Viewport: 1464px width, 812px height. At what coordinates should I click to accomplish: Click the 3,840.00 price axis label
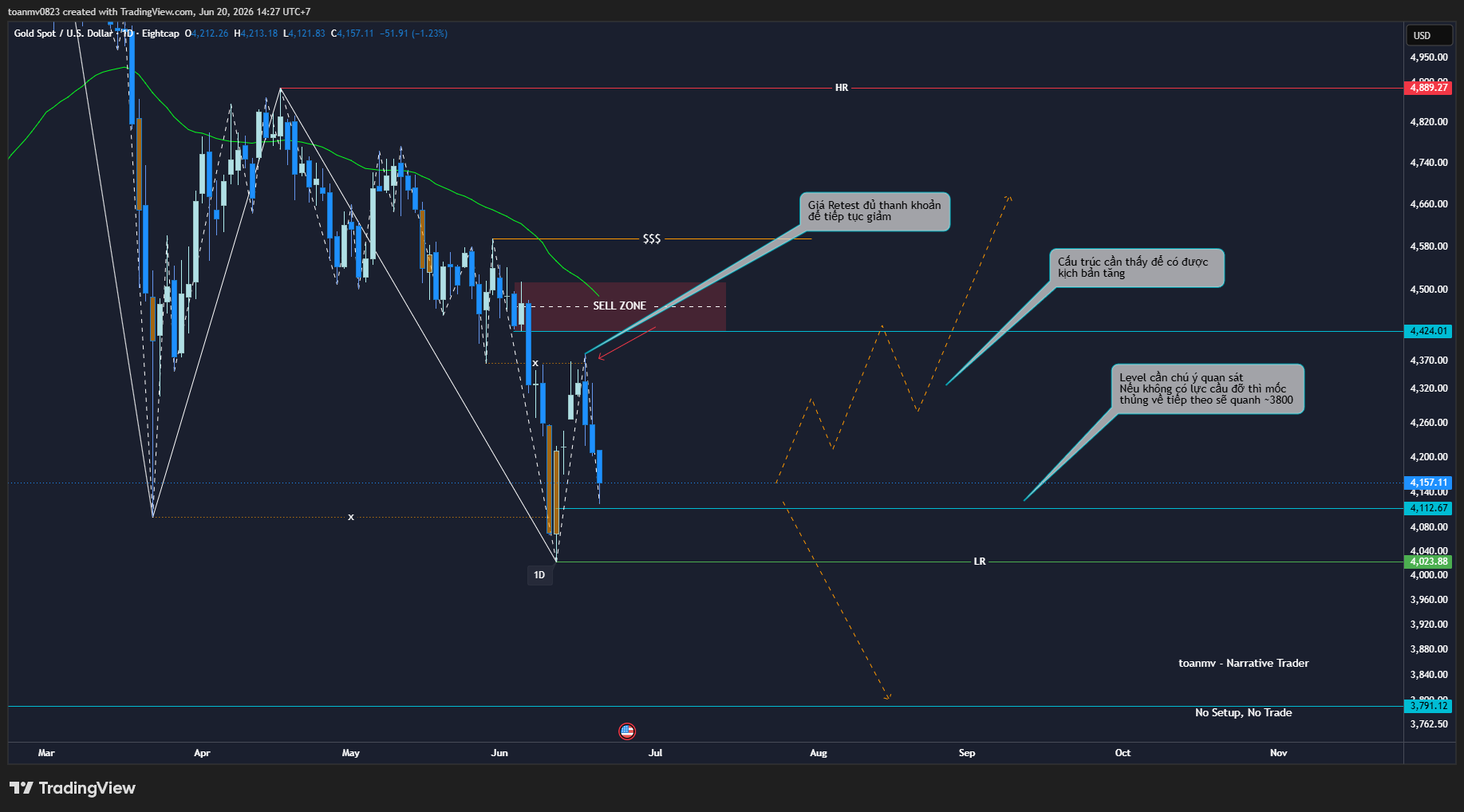(1429, 675)
